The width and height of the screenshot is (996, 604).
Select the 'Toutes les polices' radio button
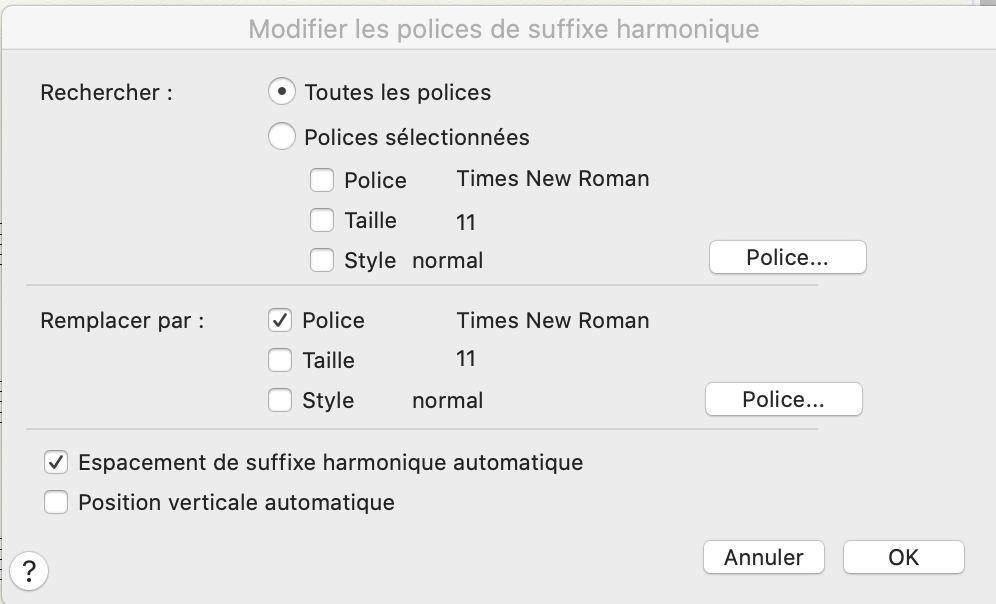(x=283, y=92)
